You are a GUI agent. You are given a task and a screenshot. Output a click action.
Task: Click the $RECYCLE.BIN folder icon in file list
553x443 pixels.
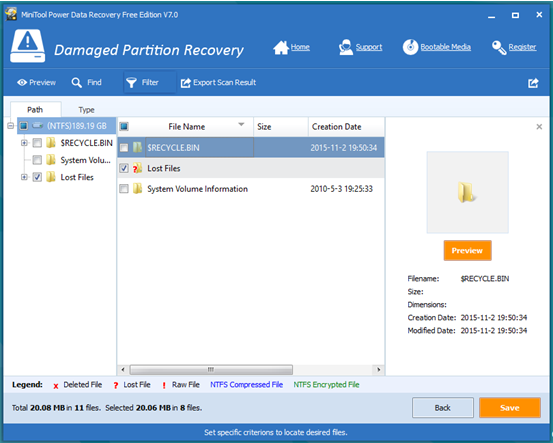click(x=137, y=147)
